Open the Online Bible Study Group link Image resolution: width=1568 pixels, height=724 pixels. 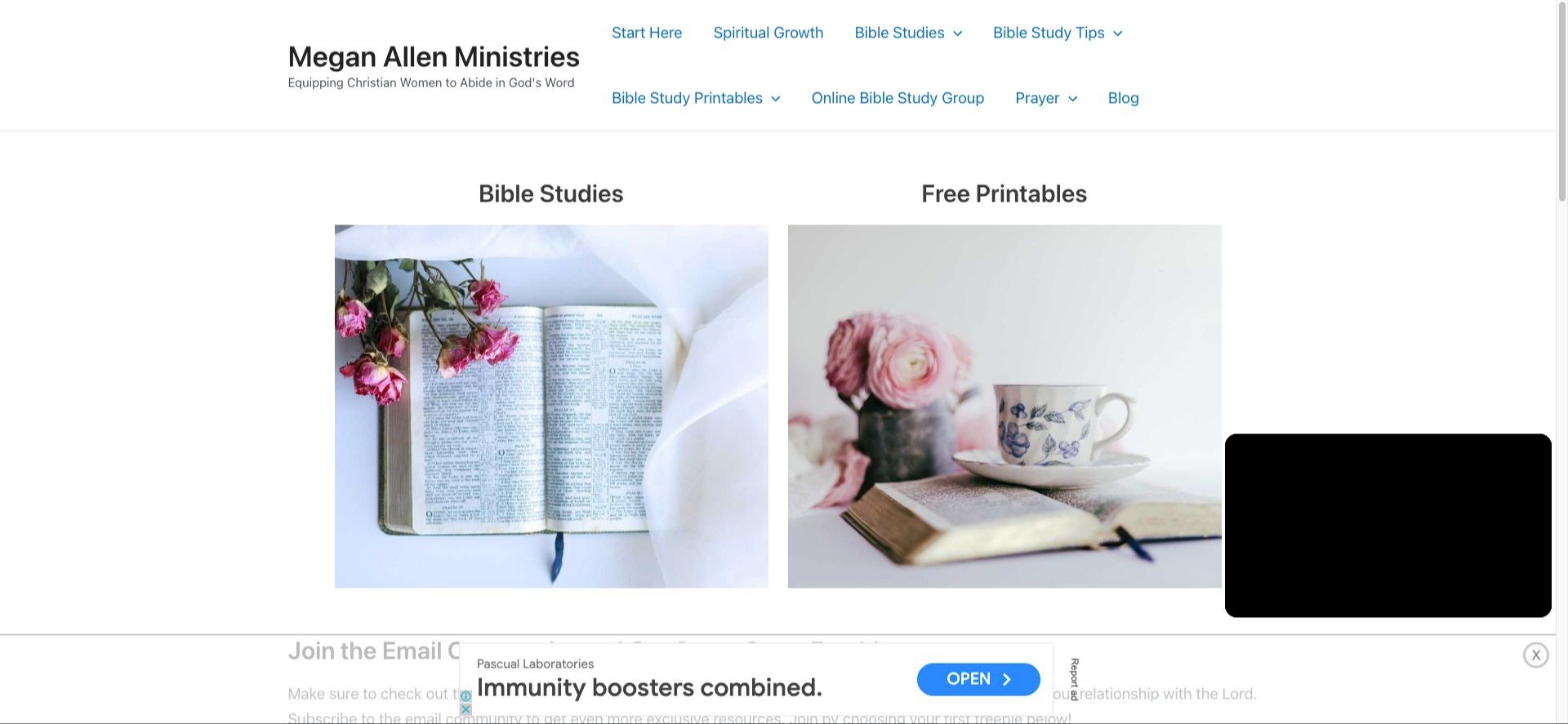pyautogui.click(x=898, y=98)
